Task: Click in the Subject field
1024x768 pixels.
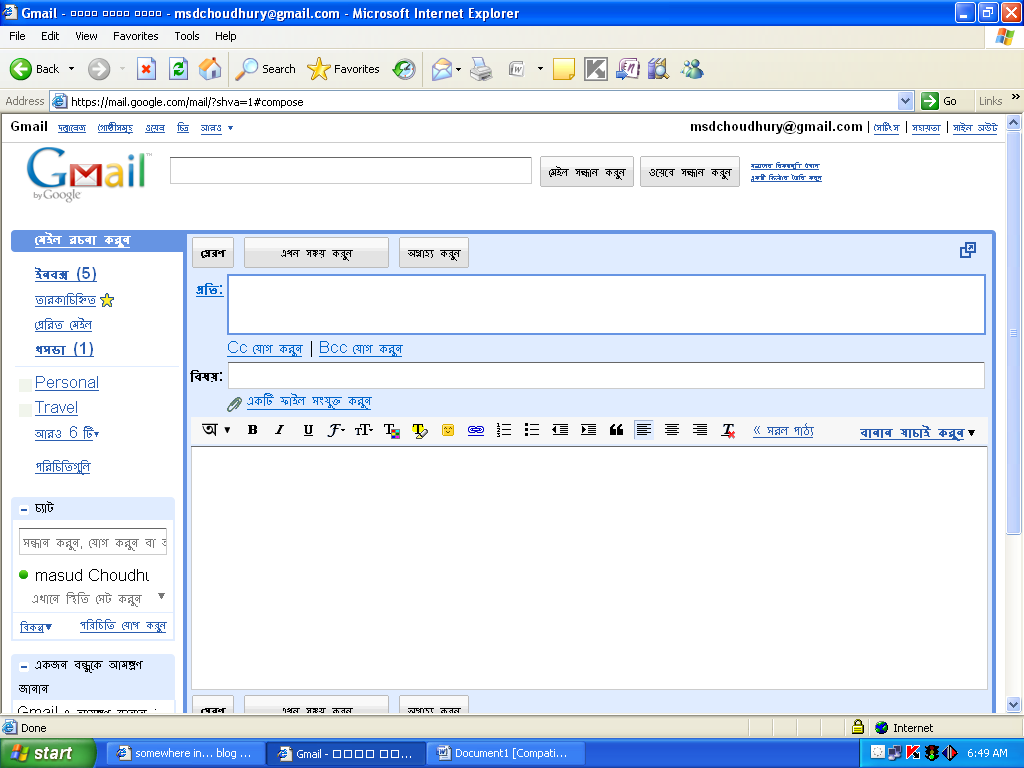Action: (x=606, y=376)
